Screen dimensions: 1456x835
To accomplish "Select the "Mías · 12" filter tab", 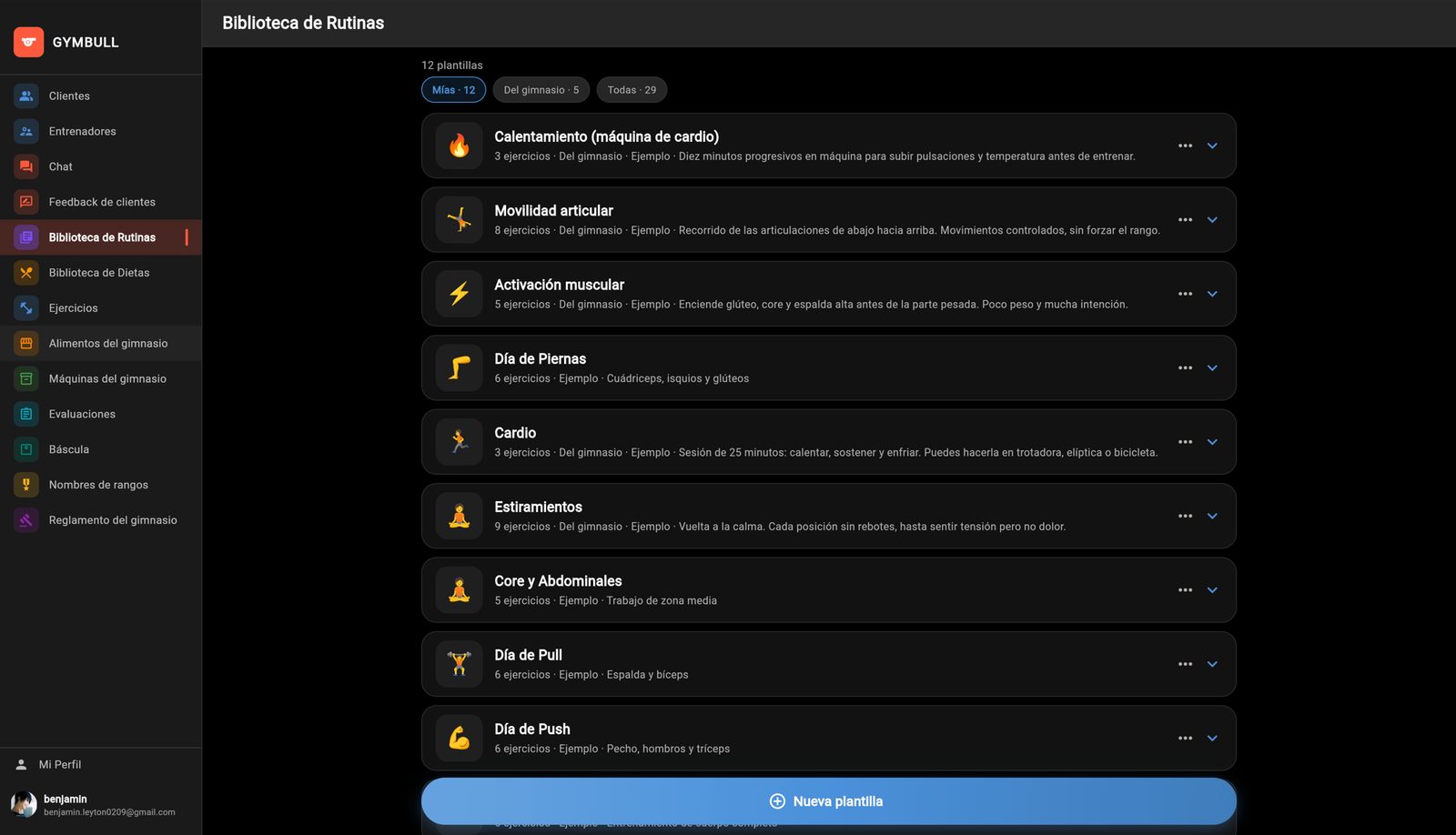I will tap(453, 90).
